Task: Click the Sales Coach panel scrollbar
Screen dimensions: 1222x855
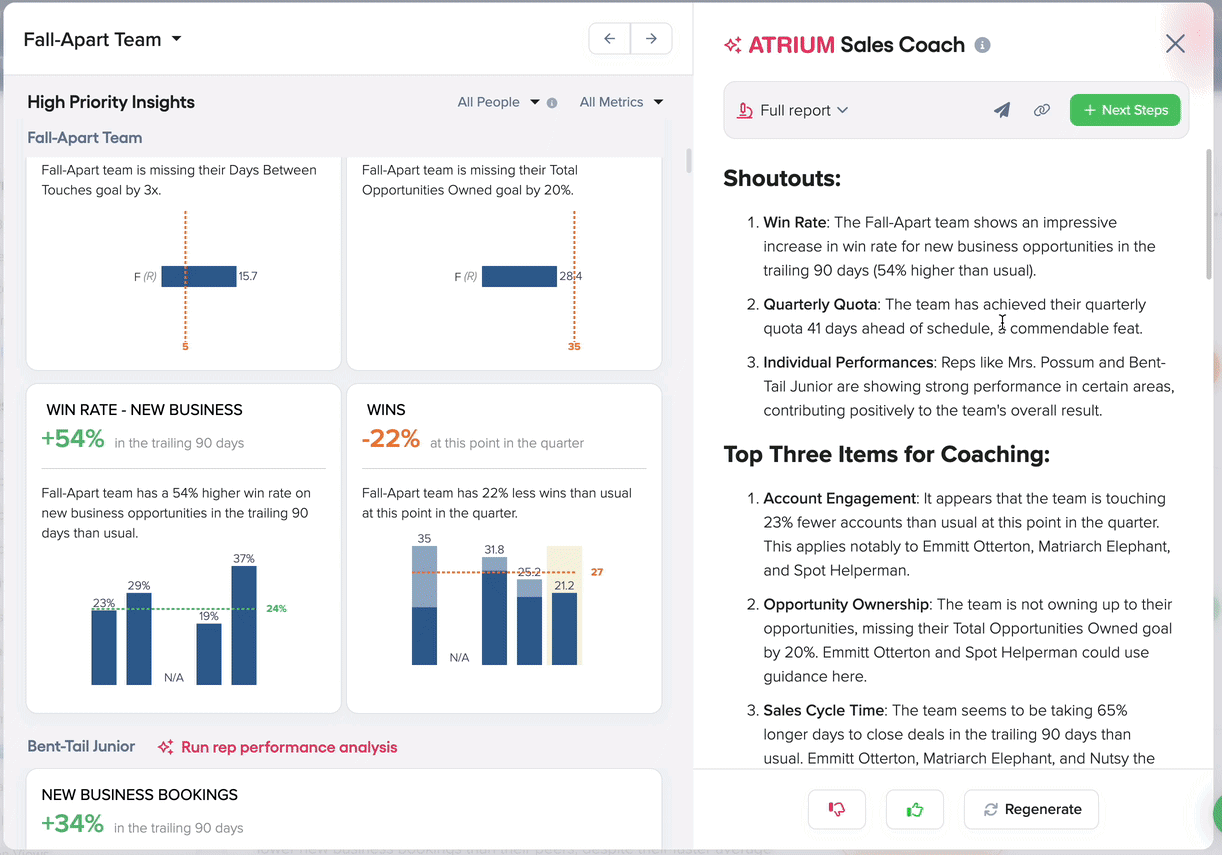Action: (1210, 215)
